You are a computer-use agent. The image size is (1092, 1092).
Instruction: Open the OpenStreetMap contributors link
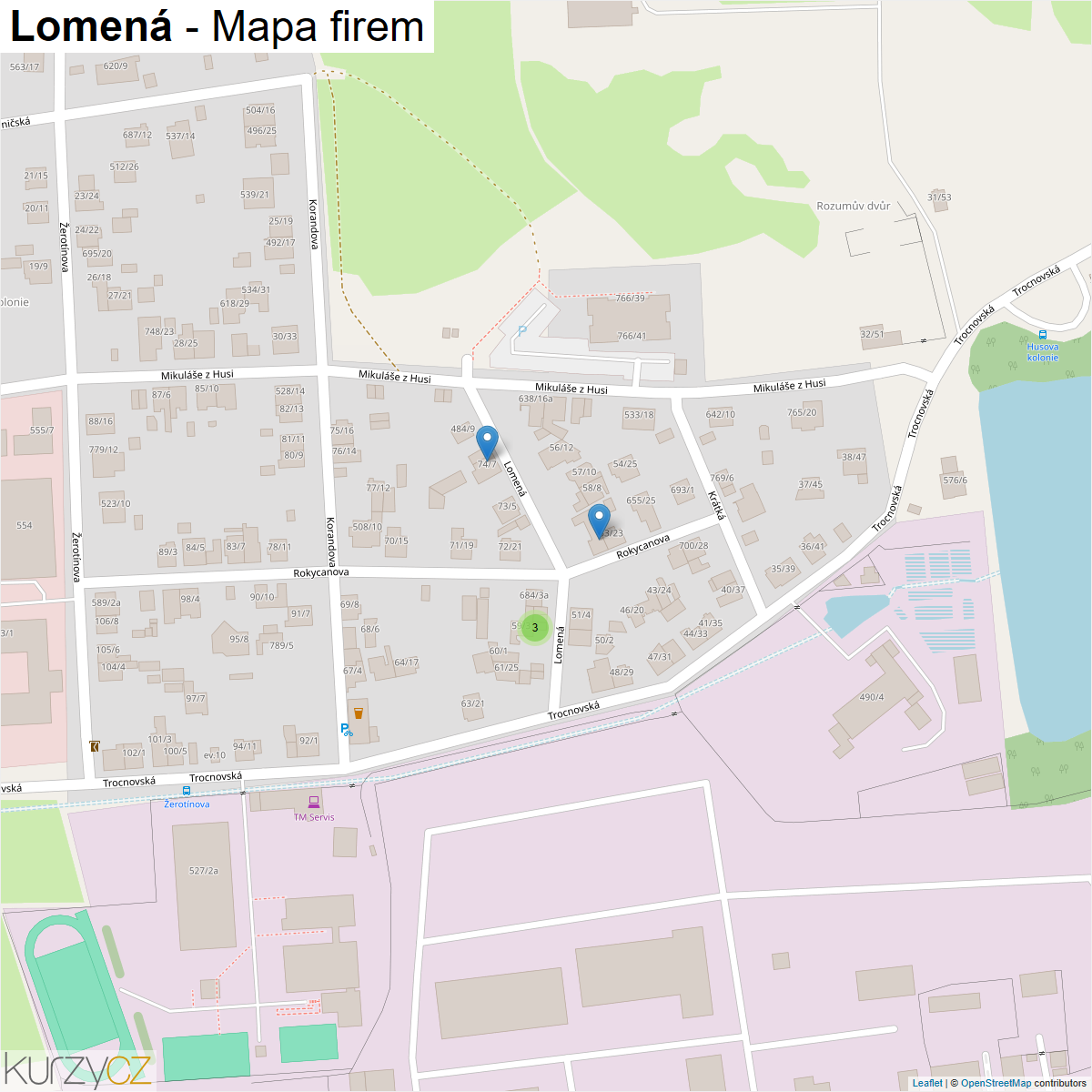[996, 1083]
